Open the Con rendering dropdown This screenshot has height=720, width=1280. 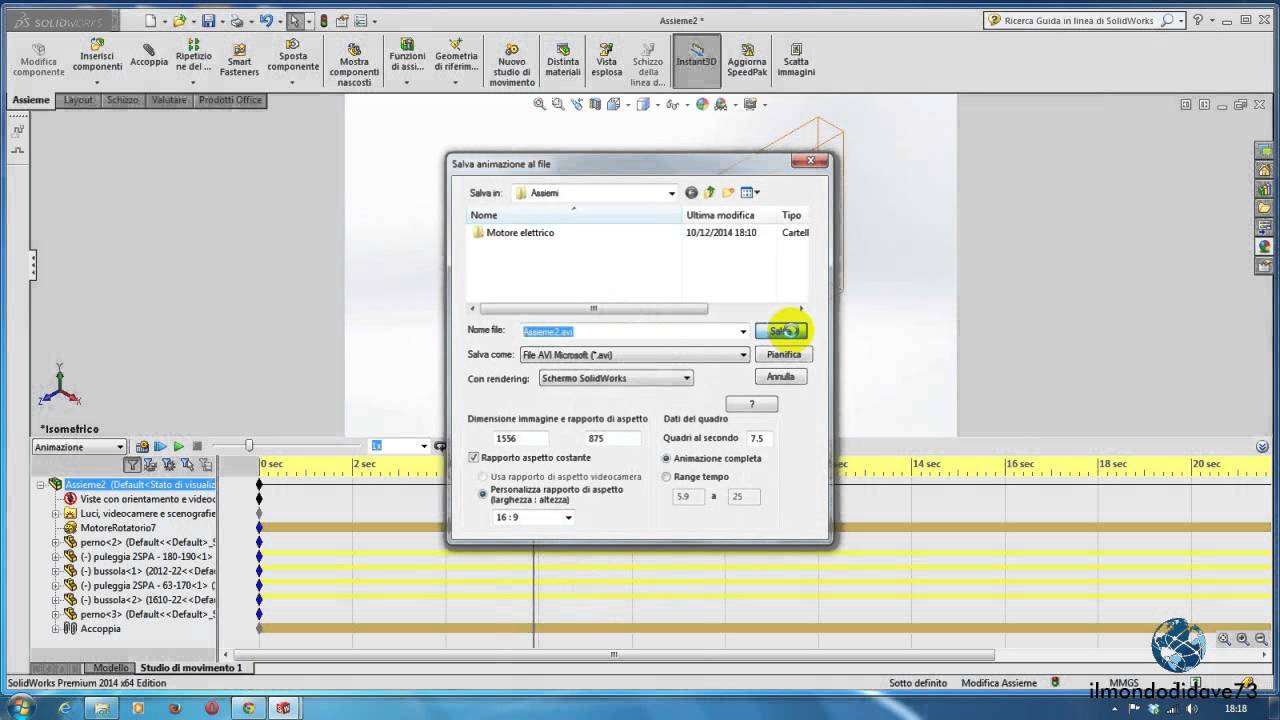[x=615, y=378]
